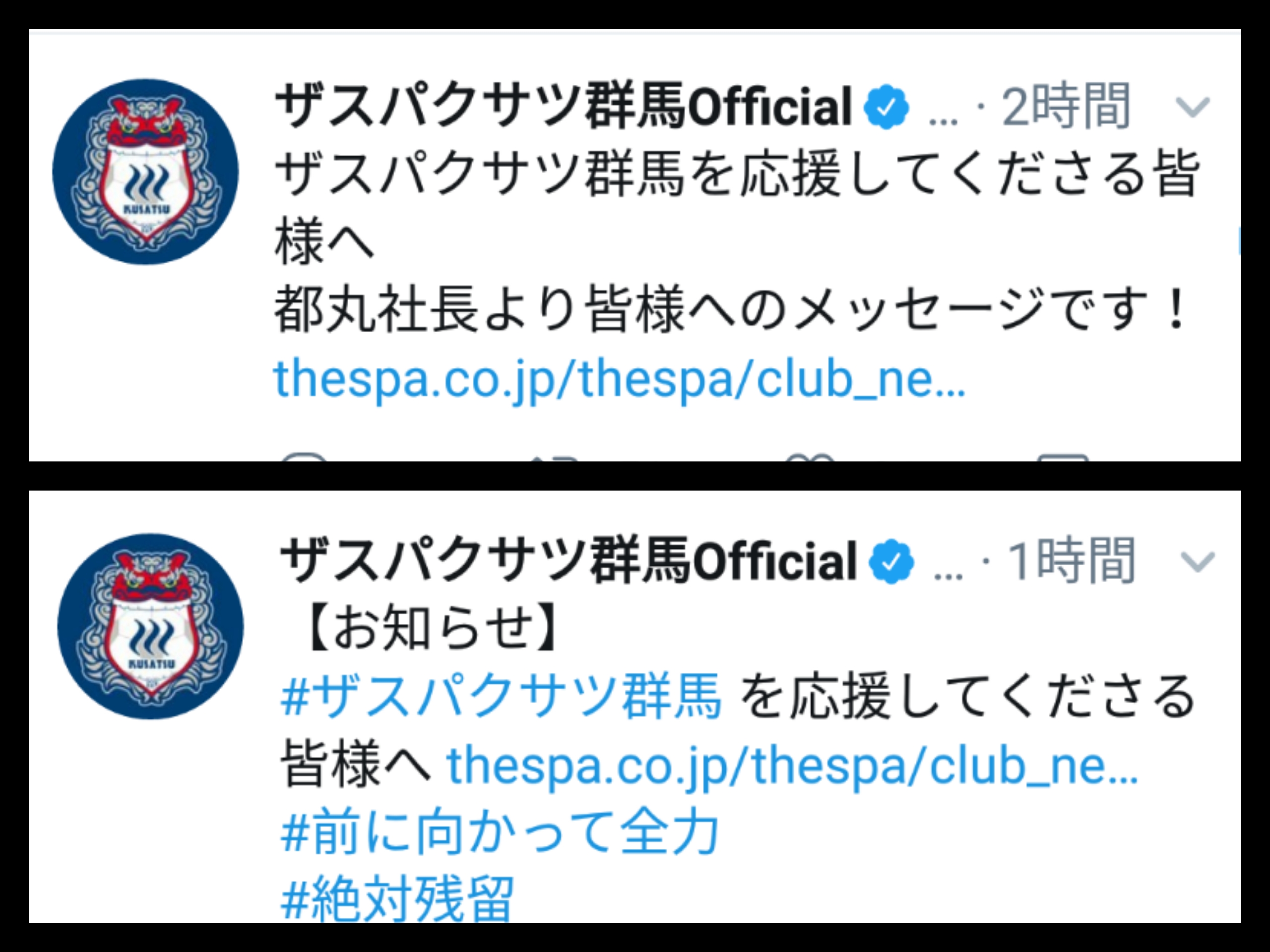This screenshot has height=952, width=1270.
Task: Expand the chevron menu of the 2時間 tweet
Action: click(1193, 107)
